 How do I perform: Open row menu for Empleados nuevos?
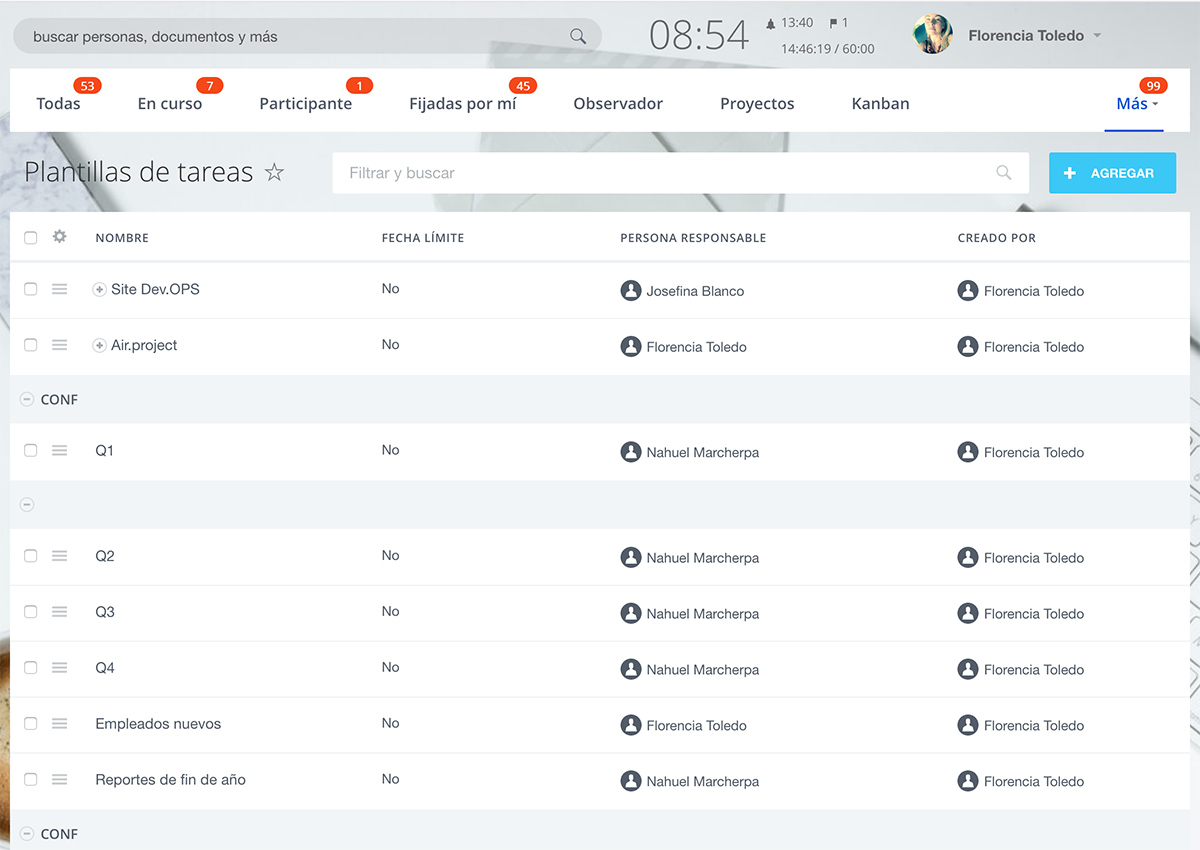[x=59, y=724]
